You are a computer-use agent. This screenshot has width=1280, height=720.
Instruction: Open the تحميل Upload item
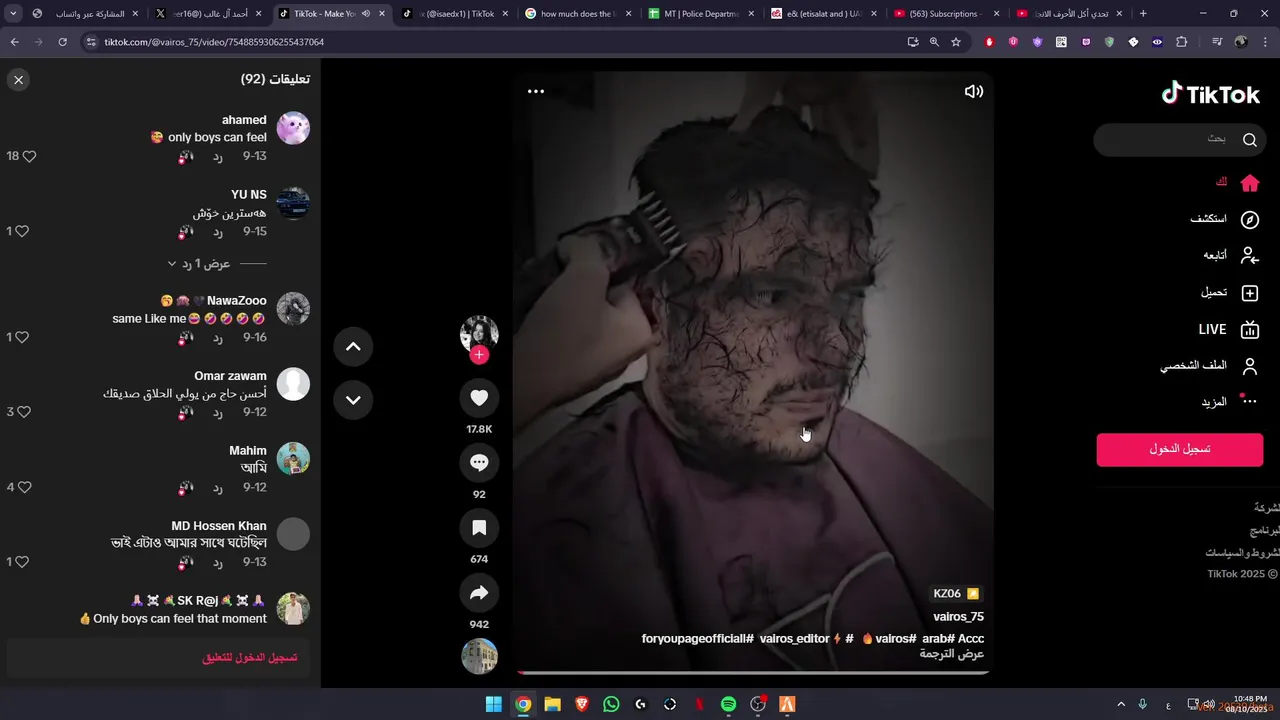(x=1230, y=293)
